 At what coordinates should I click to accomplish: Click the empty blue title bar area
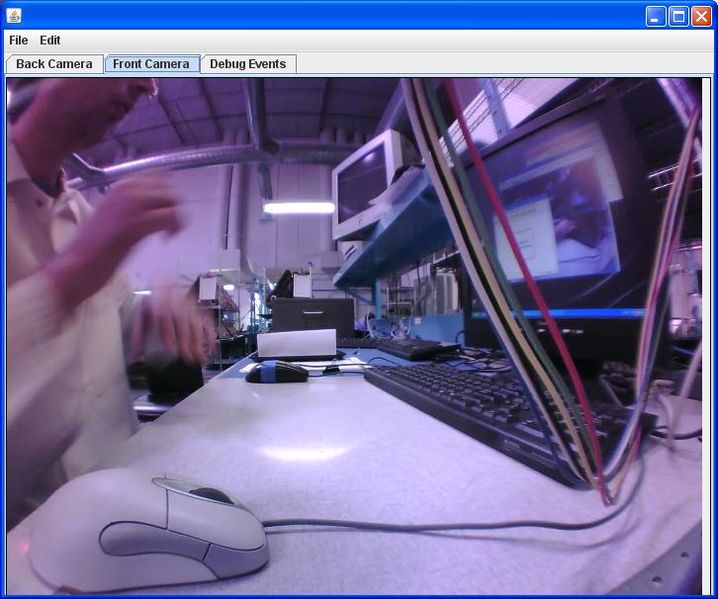pyautogui.click(x=330, y=15)
